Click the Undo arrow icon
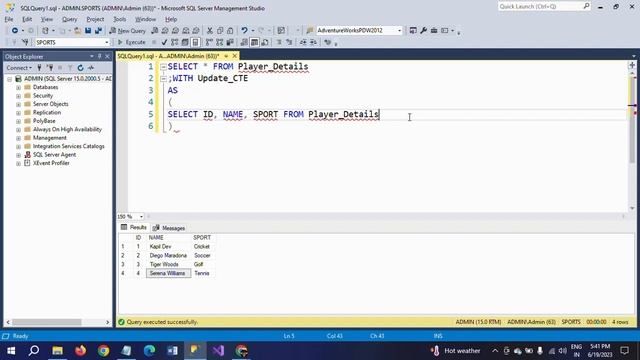The height and width of the screenshot is (360, 640). (x=244, y=31)
